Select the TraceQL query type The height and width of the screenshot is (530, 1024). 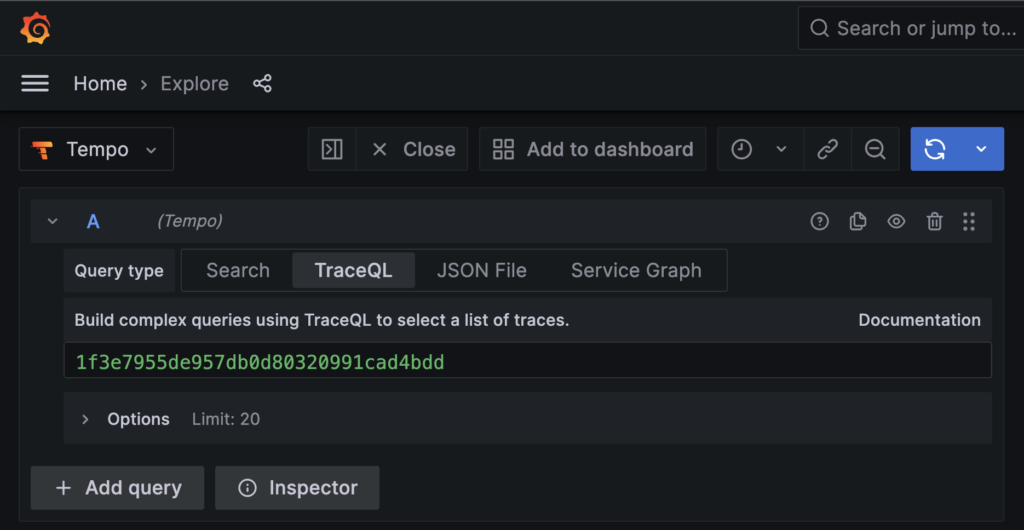353,270
